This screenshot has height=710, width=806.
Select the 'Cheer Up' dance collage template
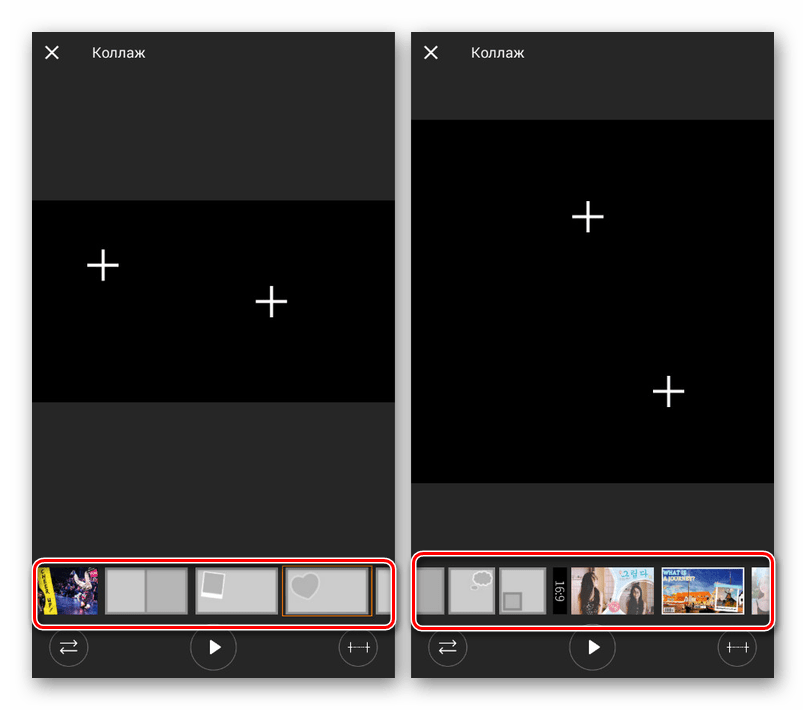point(68,591)
